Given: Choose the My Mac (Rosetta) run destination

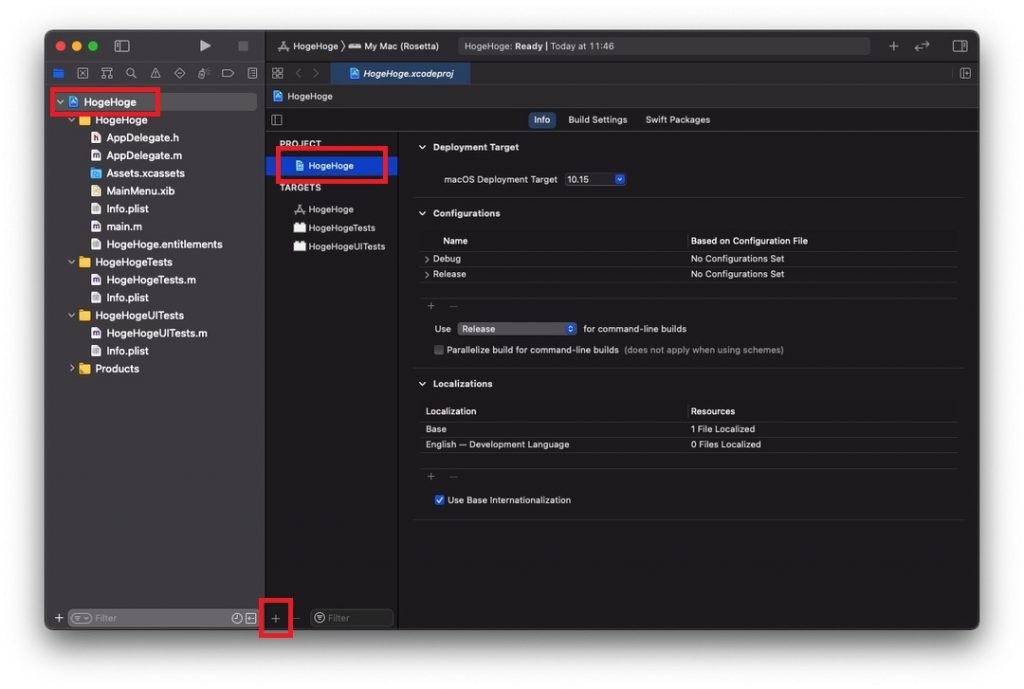Looking at the screenshot, I should [394, 46].
